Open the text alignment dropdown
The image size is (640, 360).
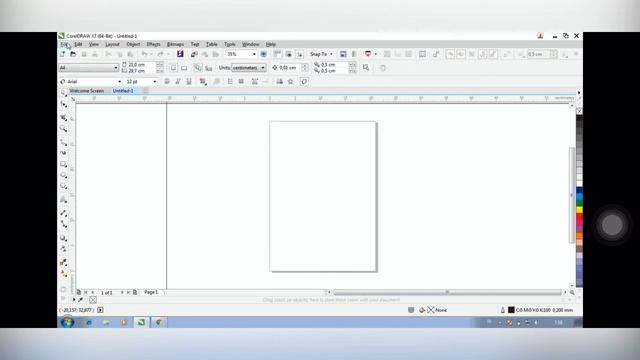point(203,82)
